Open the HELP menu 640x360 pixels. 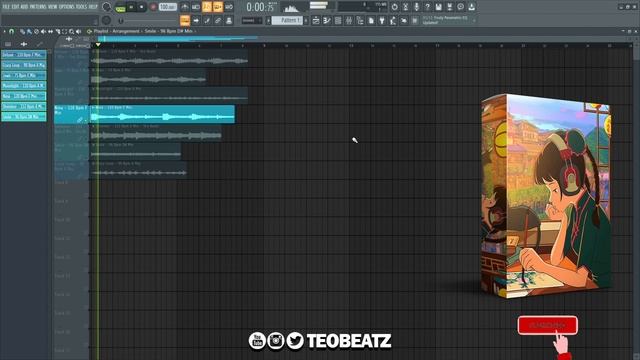point(93,7)
